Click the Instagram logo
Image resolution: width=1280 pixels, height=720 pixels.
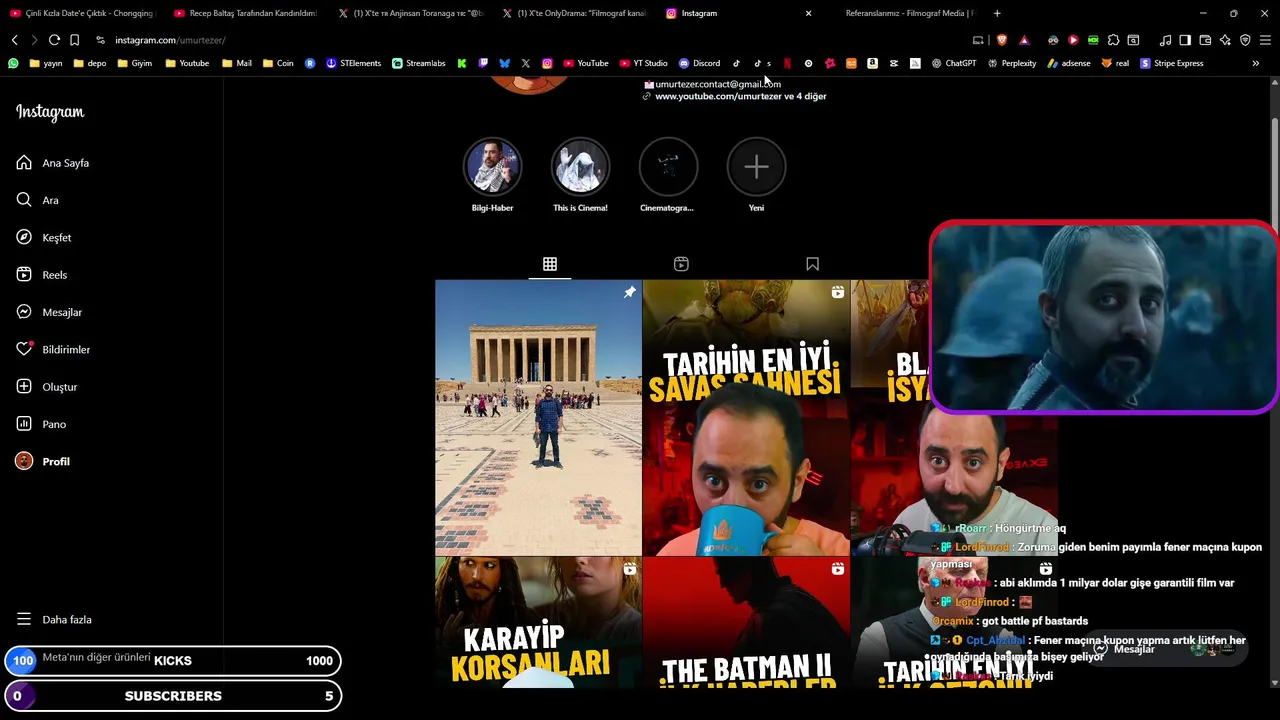50,112
